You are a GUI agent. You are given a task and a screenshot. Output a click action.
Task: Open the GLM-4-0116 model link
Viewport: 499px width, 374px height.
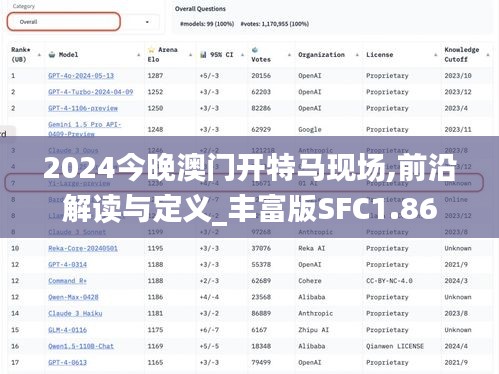tap(68, 330)
